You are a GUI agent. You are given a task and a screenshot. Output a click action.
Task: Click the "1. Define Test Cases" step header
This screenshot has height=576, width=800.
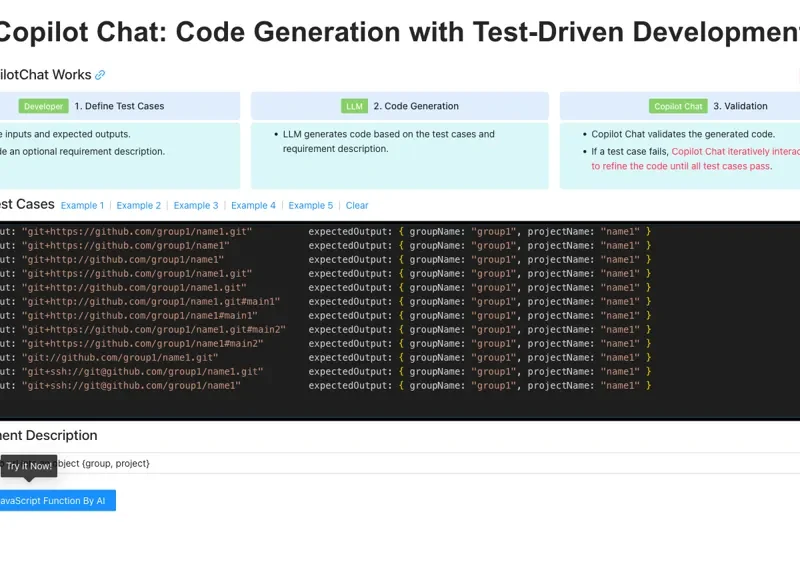[119, 106]
